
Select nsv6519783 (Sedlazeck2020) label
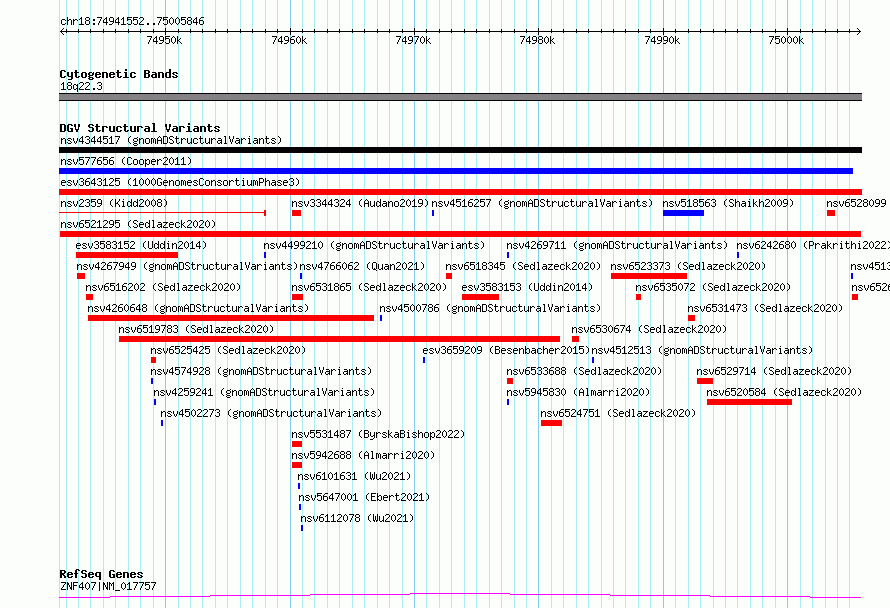tap(196, 329)
